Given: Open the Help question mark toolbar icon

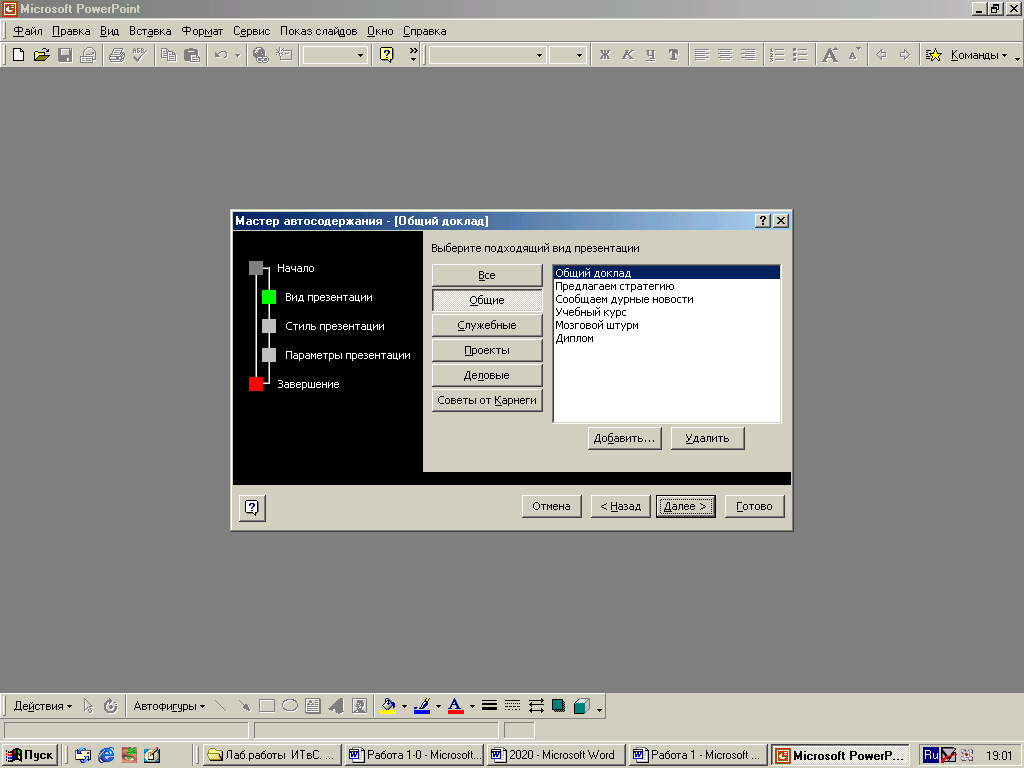Looking at the screenshot, I should tap(387, 55).
